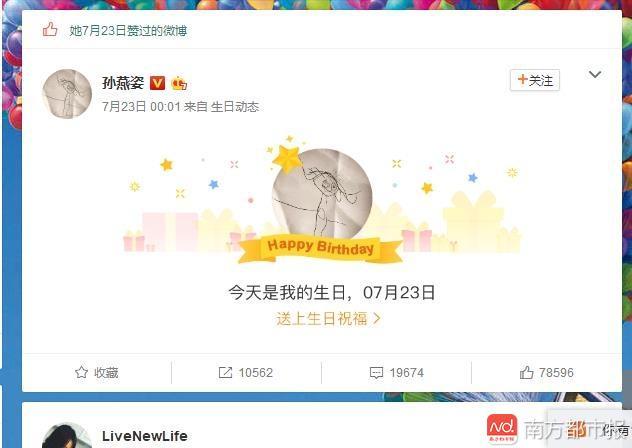Click the yellow star on the birthday avatar
Image resolution: width=632 pixels, height=448 pixels.
pos(287,158)
